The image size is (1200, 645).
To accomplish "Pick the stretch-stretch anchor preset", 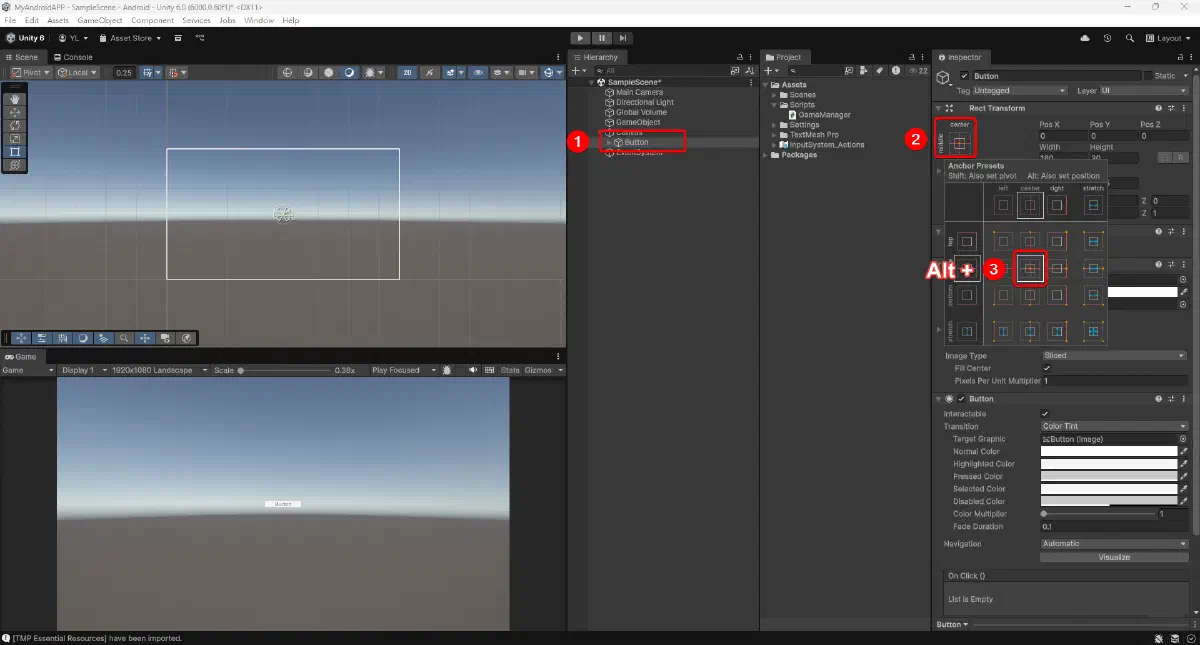I will pyautogui.click(x=1093, y=330).
